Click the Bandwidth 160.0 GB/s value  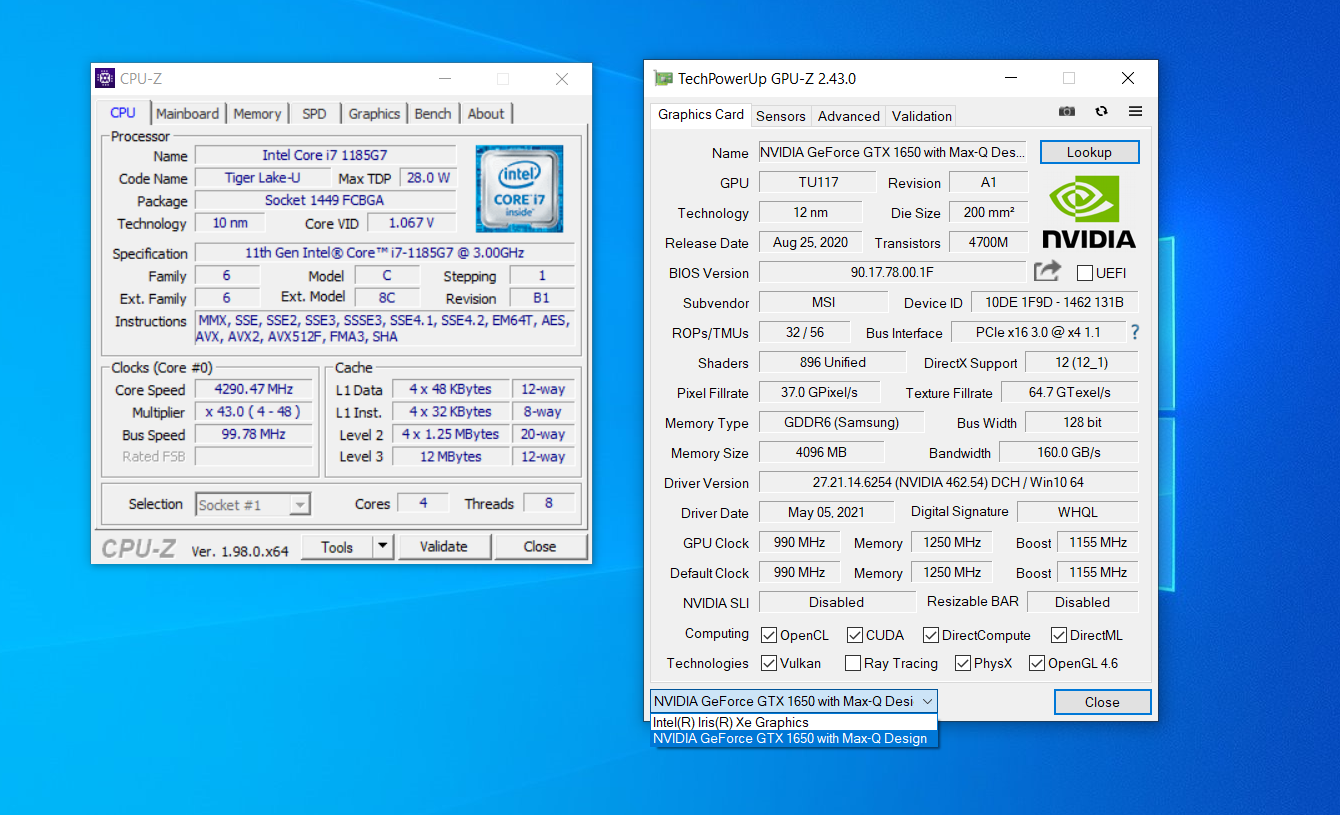(x=1068, y=452)
